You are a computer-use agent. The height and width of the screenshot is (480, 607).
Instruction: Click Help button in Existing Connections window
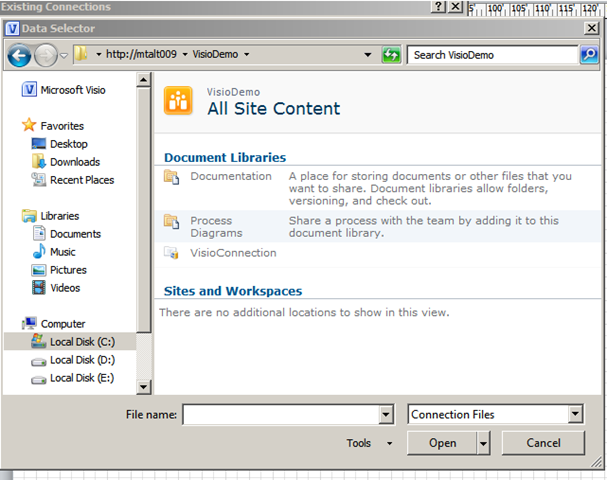pyautogui.click(x=438, y=6)
